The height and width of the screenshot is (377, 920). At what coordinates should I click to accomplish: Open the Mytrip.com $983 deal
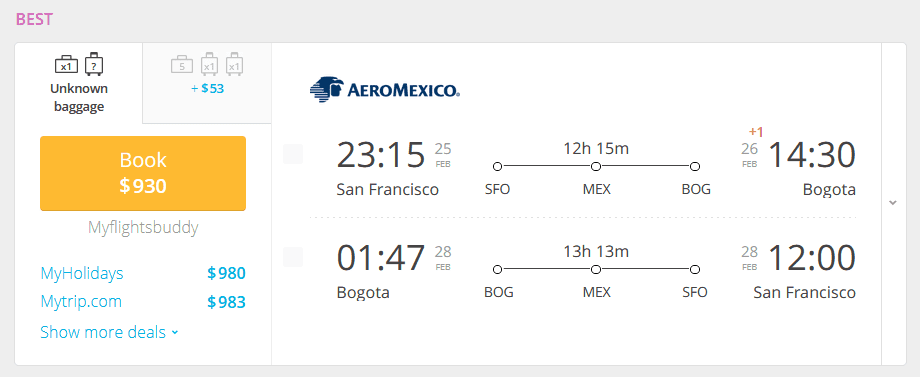[x=143, y=302]
